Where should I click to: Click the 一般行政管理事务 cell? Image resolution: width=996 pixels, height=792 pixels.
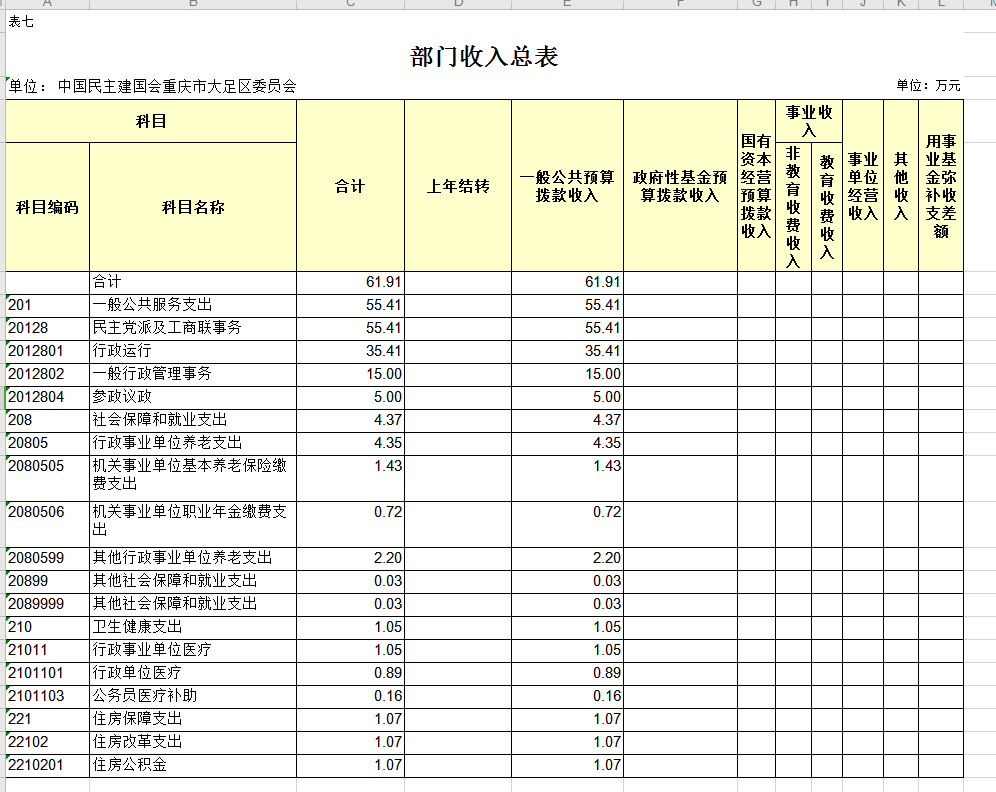click(193, 374)
